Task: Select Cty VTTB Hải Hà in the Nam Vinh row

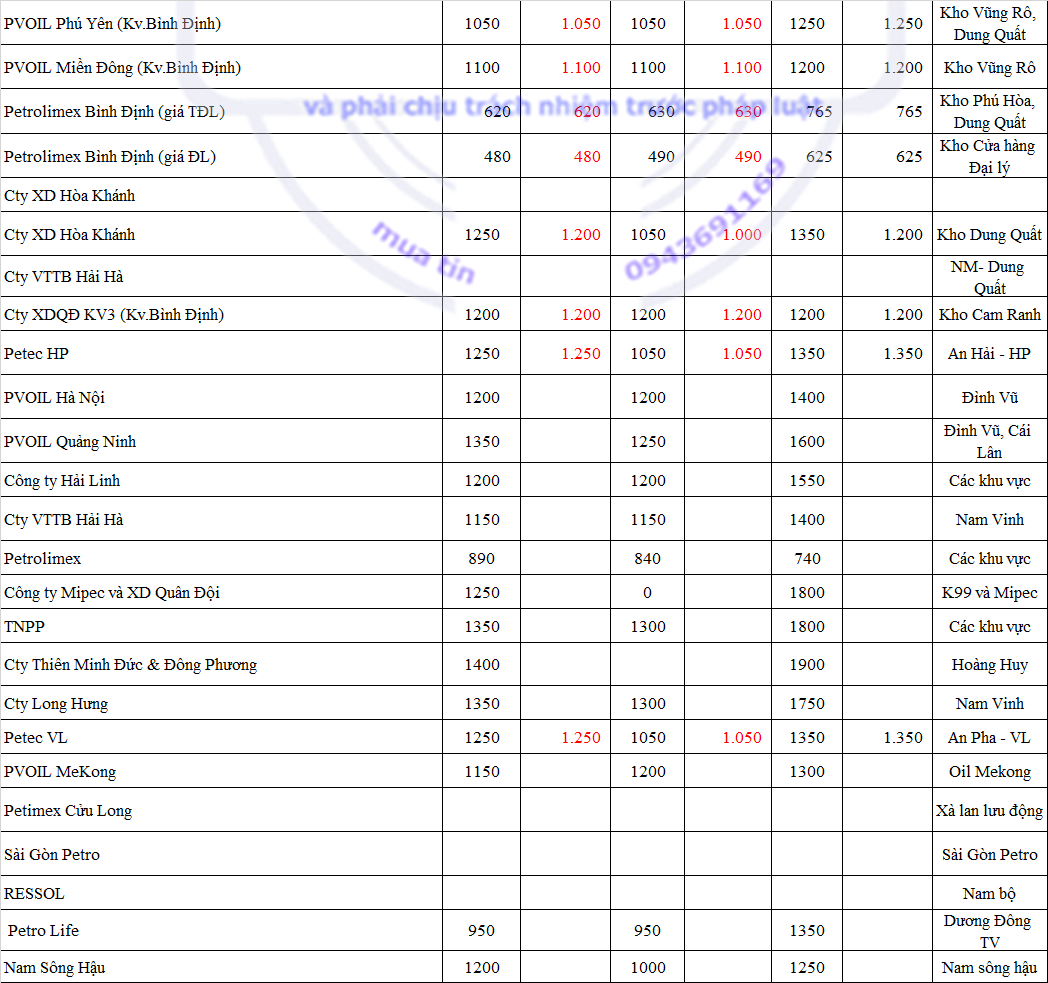Action: click(221, 519)
